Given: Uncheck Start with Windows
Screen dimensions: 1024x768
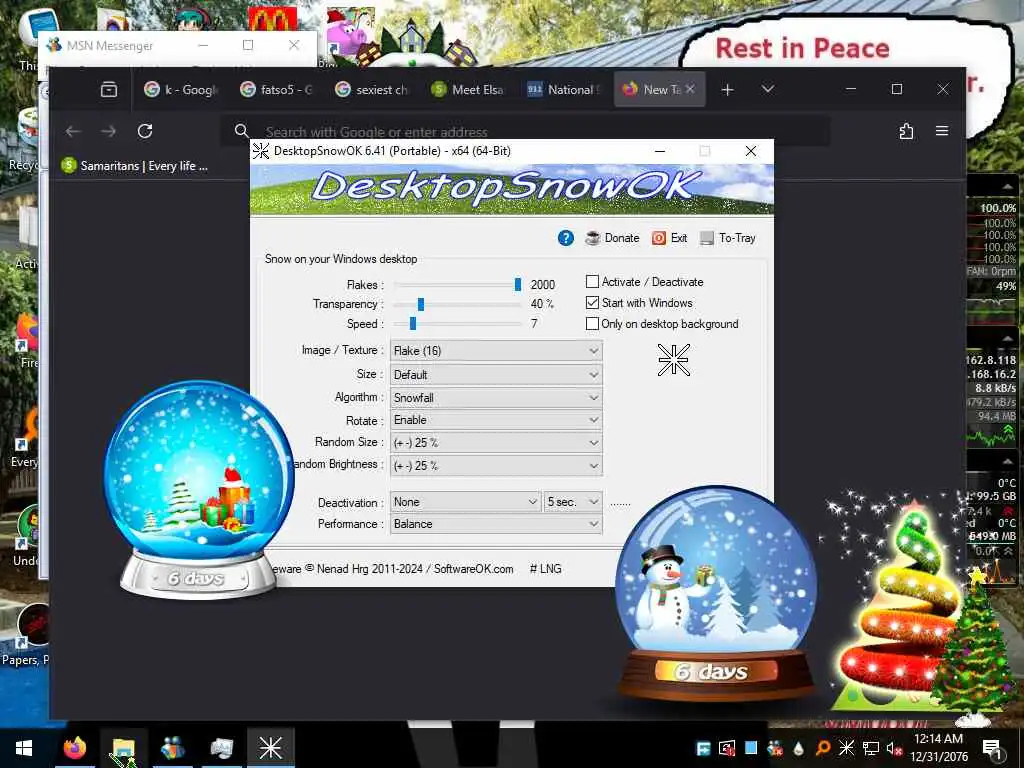Looking at the screenshot, I should pos(592,302).
